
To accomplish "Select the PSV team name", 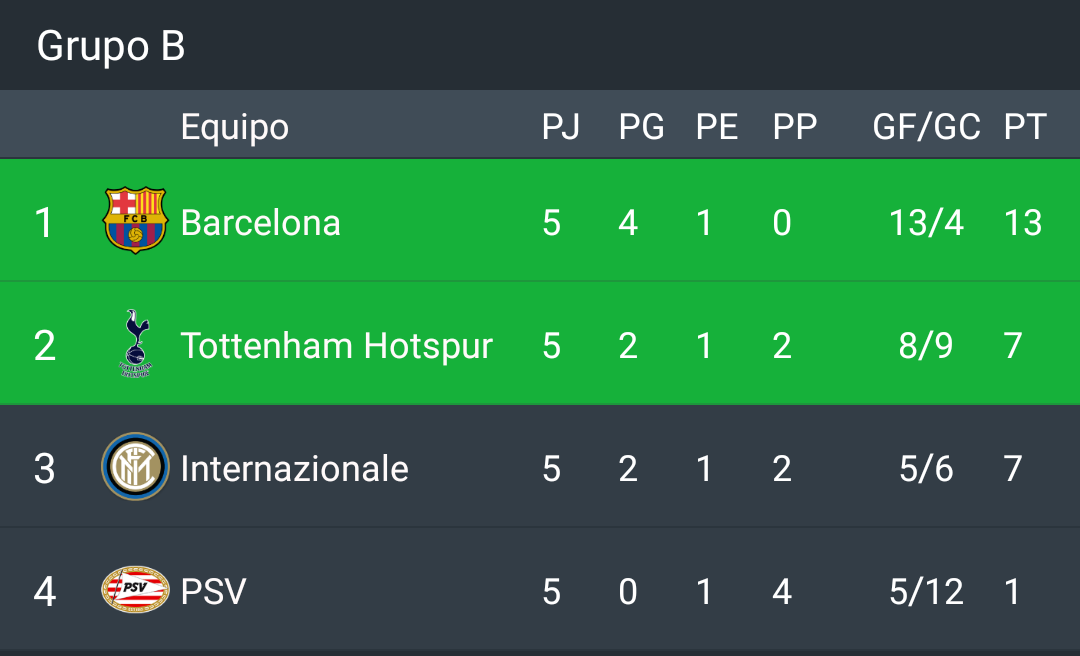I will click(x=214, y=591).
